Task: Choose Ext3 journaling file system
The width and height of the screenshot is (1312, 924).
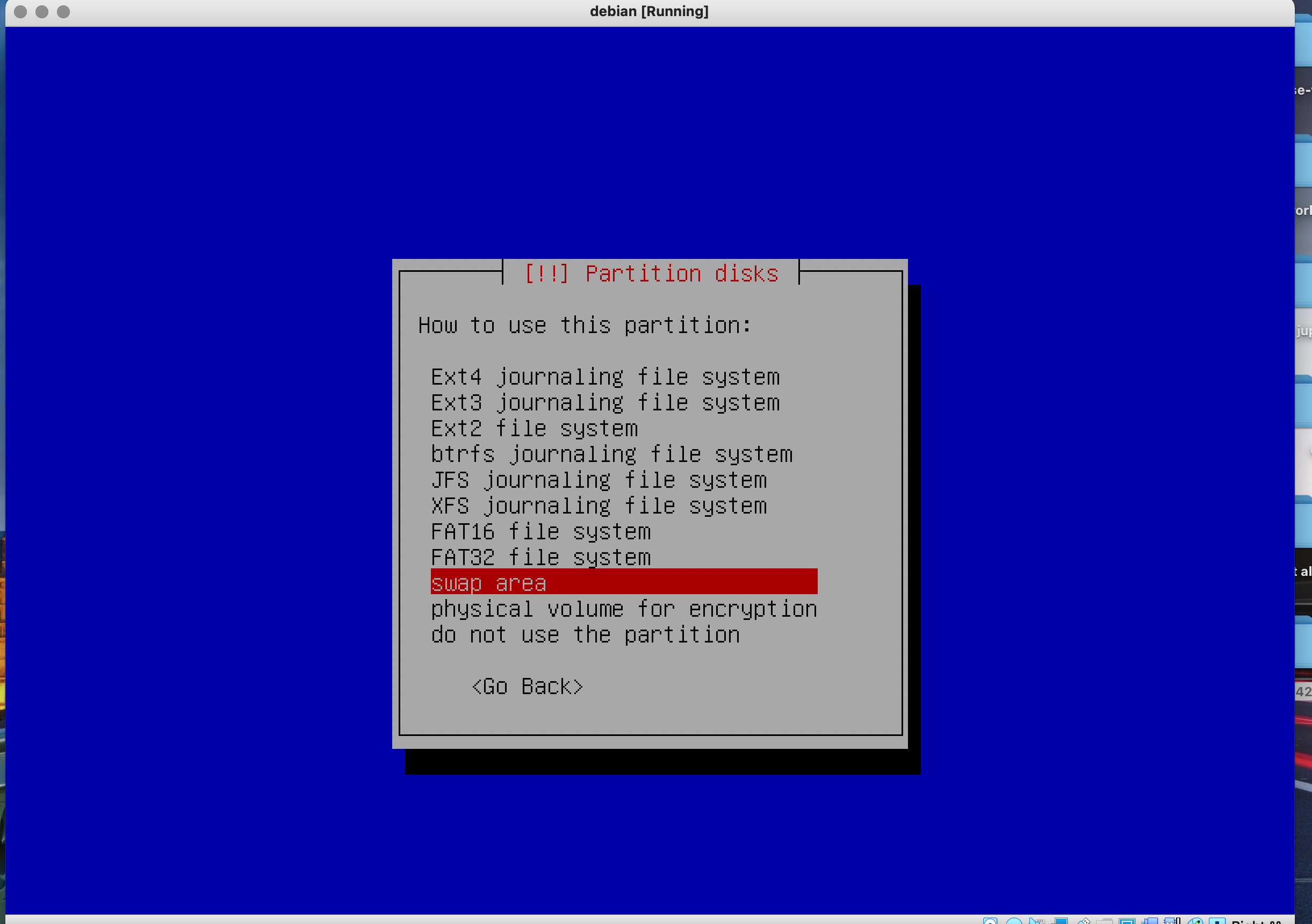Action: click(604, 403)
